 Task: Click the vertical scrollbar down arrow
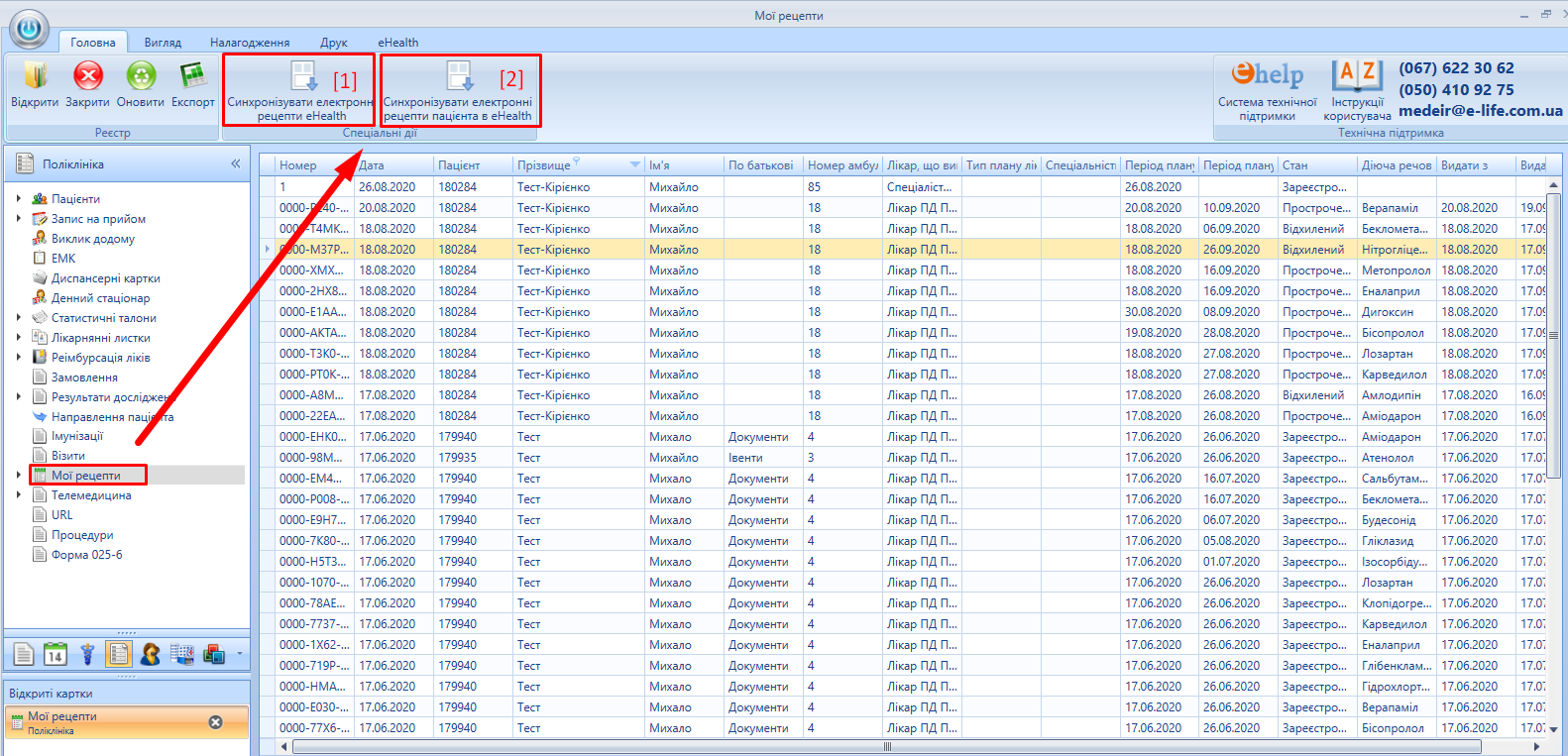coord(1554,728)
